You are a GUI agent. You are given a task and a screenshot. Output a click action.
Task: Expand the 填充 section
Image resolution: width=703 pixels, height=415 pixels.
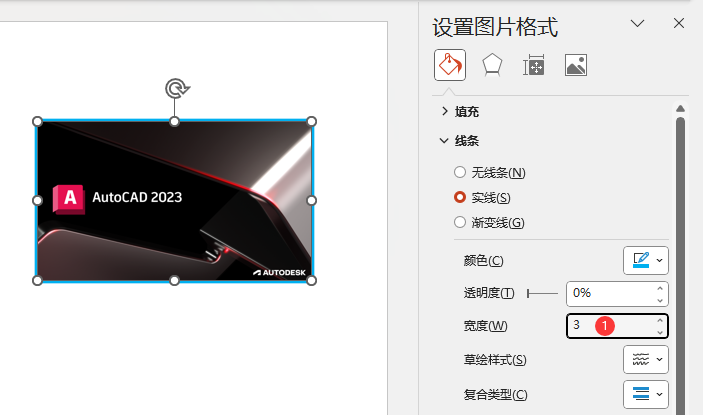point(460,112)
